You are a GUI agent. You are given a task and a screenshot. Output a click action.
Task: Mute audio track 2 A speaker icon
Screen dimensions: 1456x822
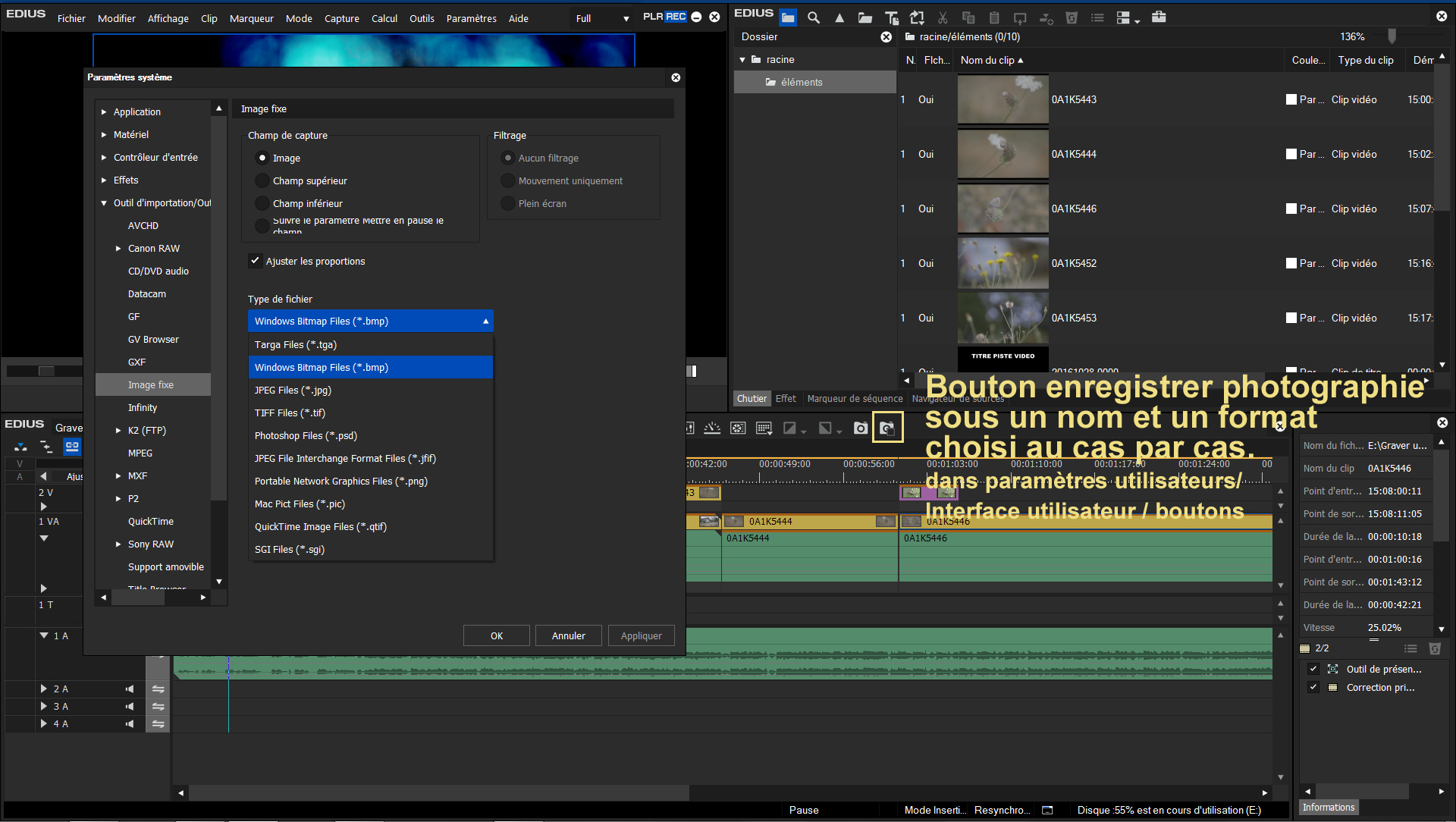130,689
